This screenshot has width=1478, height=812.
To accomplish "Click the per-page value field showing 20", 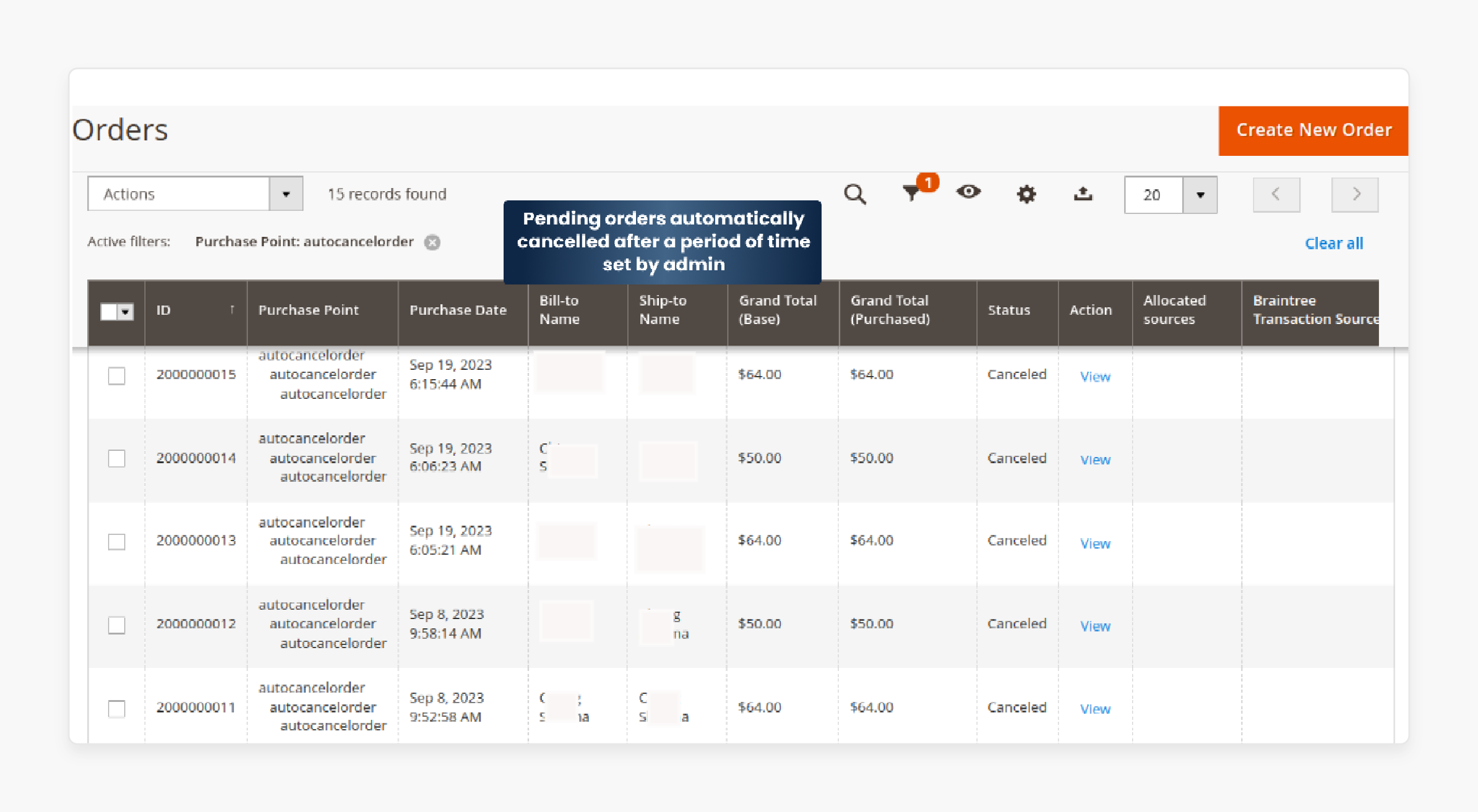I will coord(1154,195).
